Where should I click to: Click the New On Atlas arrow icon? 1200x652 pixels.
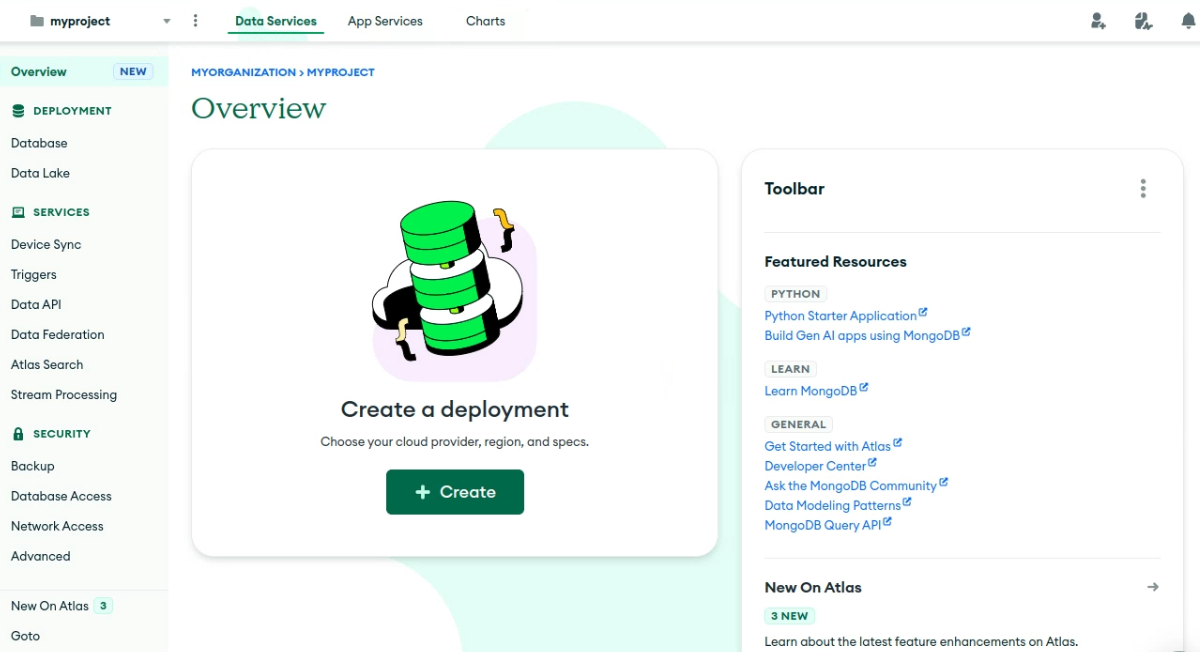(x=1152, y=587)
